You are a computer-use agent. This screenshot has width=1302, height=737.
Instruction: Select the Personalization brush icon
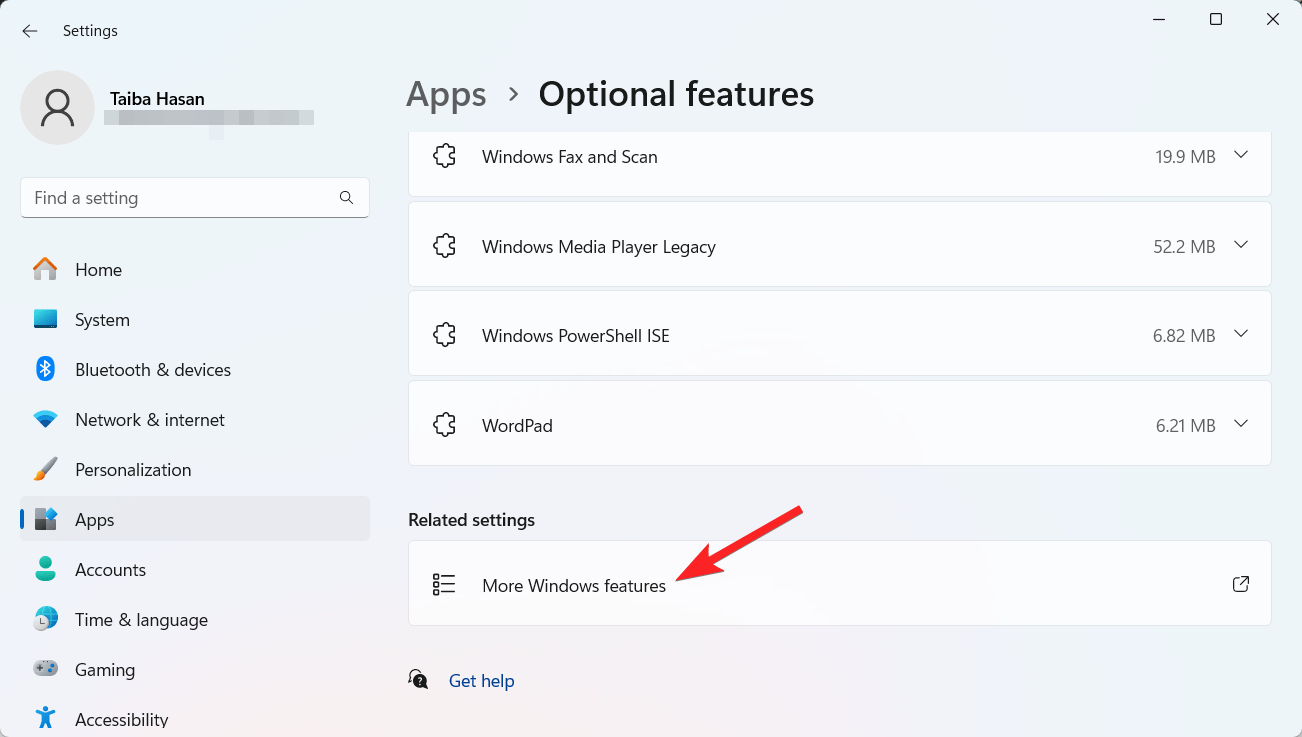(45, 469)
